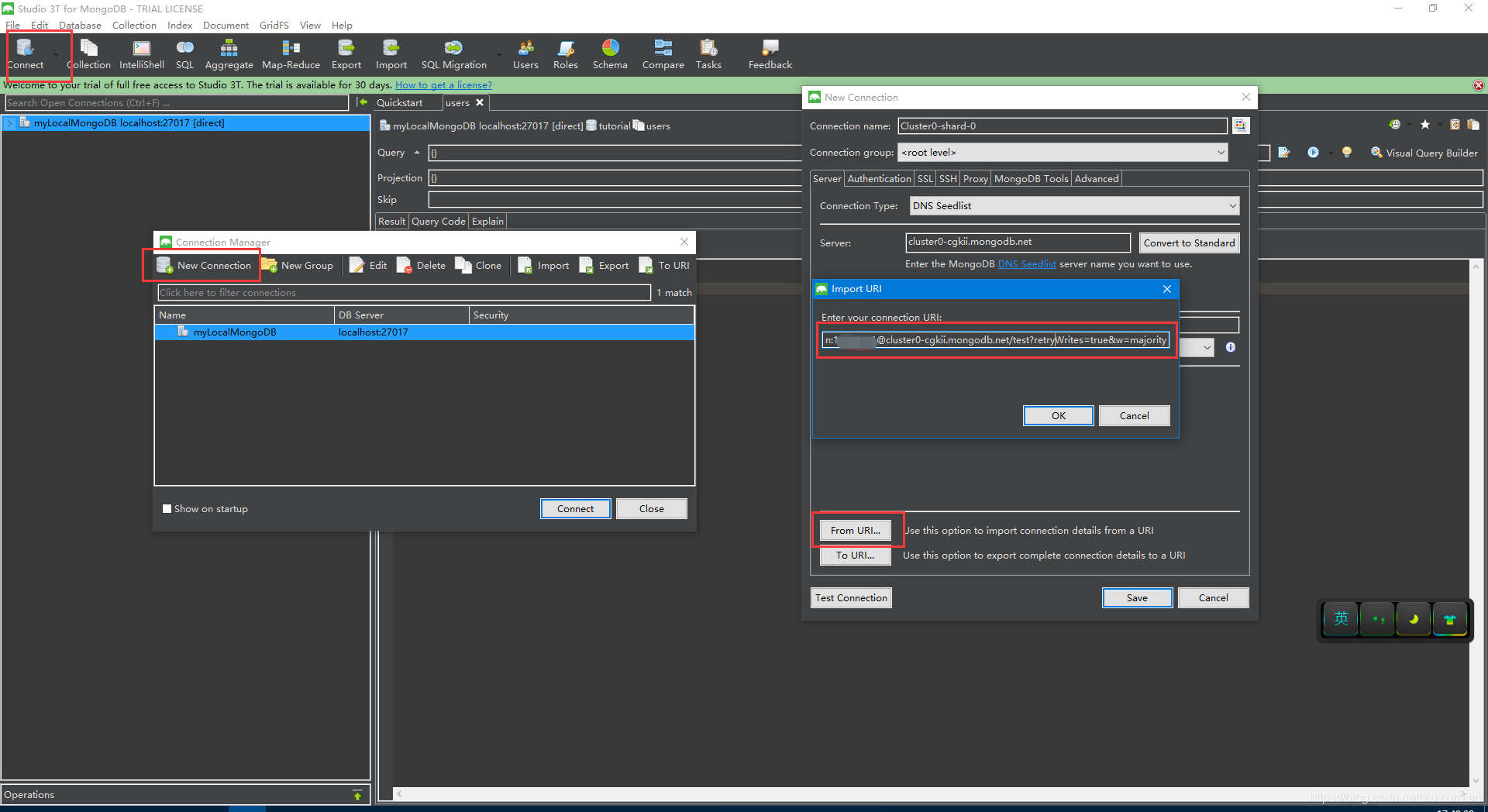Open the Map-Reduce tool
1488x812 pixels.
[291, 54]
